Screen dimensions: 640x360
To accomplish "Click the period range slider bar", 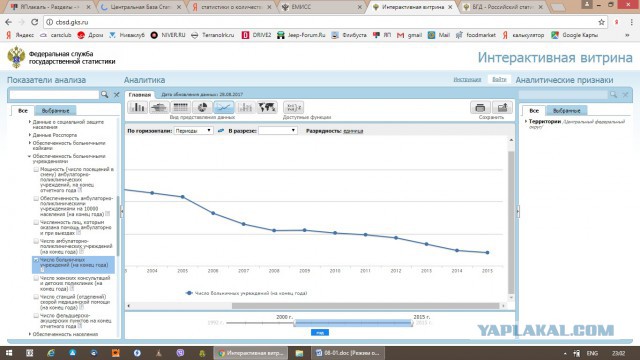I will tap(353, 323).
